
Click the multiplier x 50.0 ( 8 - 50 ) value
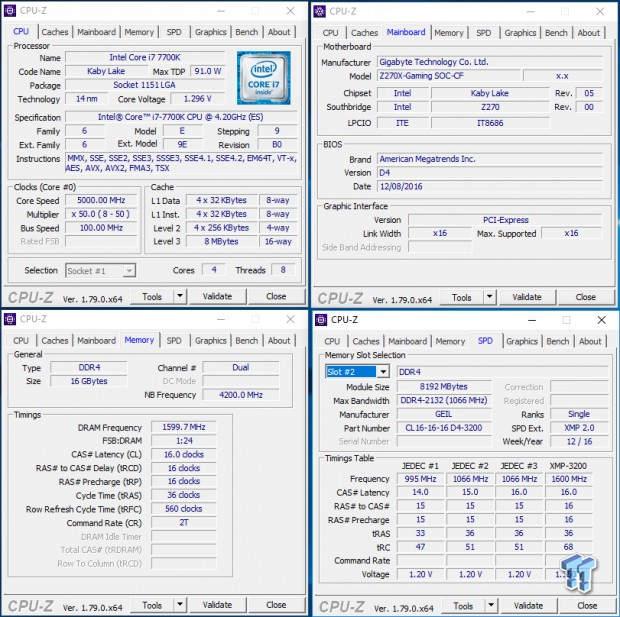coord(101,214)
